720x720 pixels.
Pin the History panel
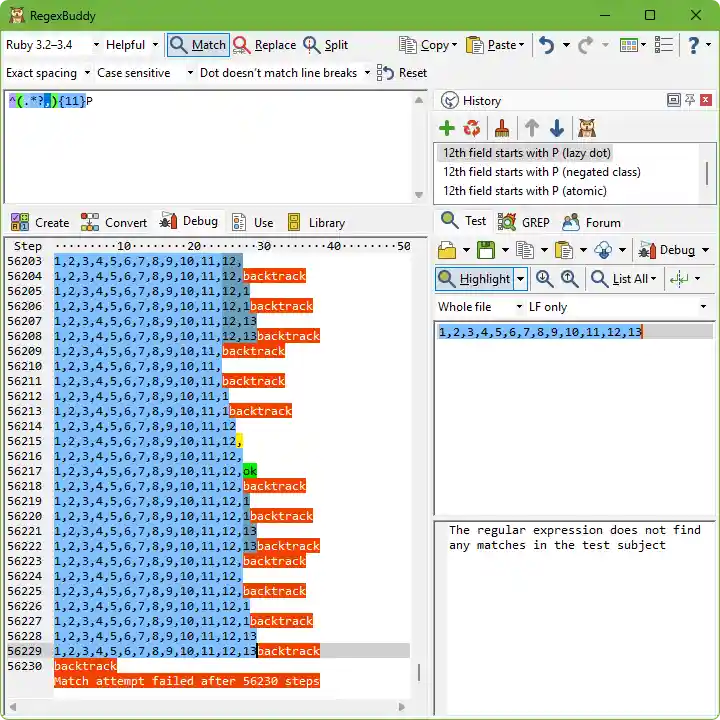[x=690, y=100]
